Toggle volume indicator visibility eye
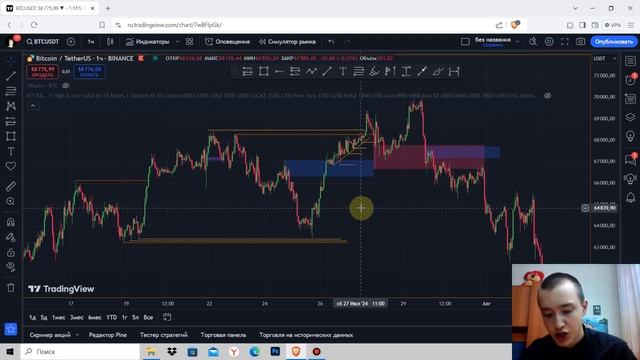The height and width of the screenshot is (360, 640). [x=65, y=86]
